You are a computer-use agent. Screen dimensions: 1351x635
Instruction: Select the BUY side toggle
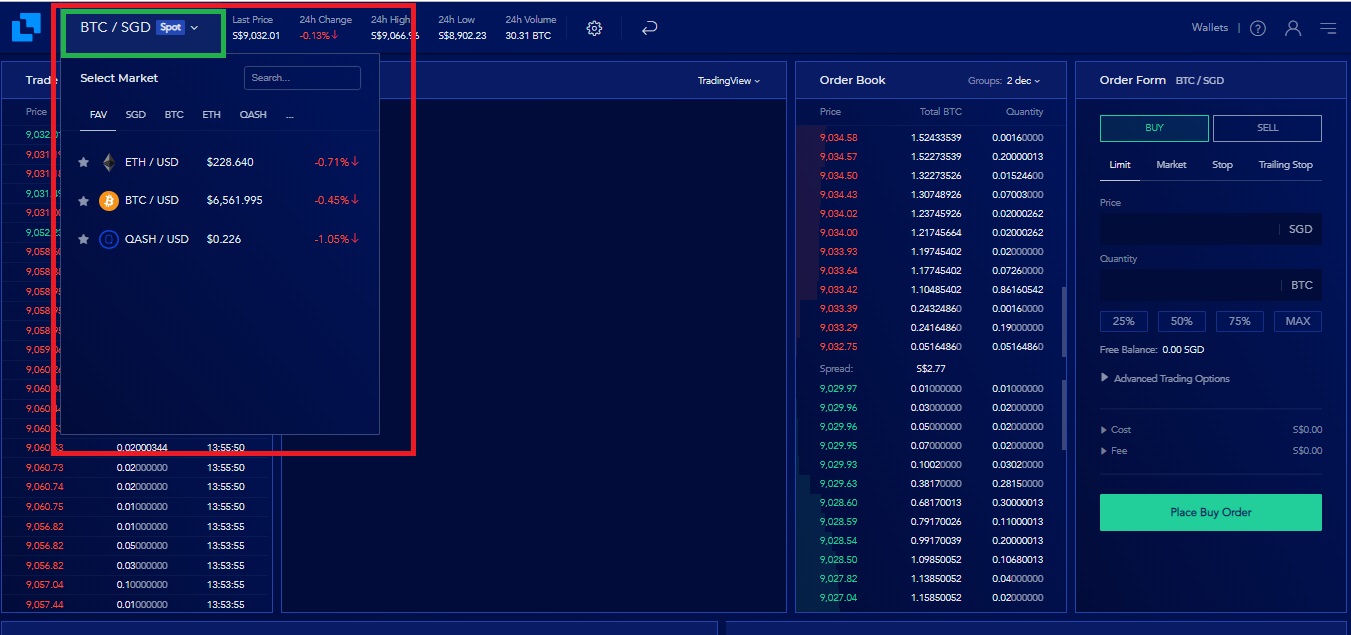click(x=1154, y=128)
